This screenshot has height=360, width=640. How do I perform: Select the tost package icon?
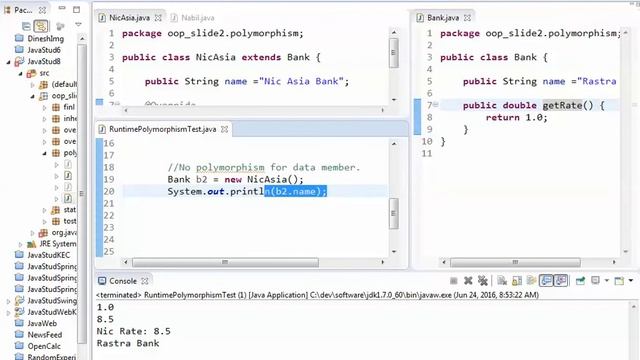[56, 221]
